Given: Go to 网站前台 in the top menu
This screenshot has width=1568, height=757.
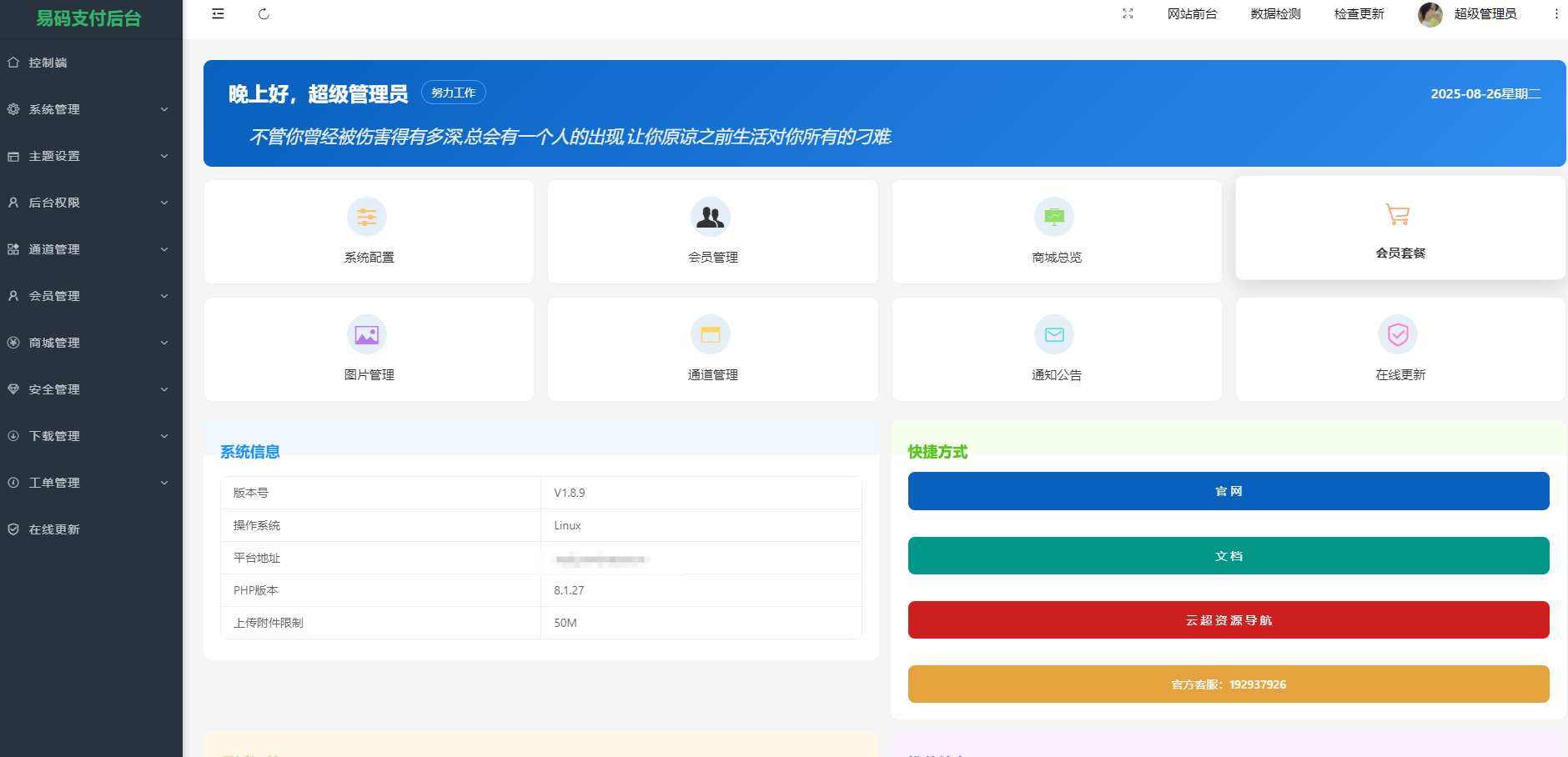Looking at the screenshot, I should [x=1193, y=14].
